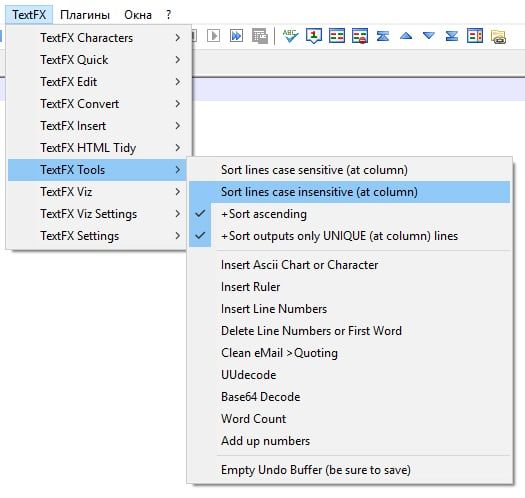Expand TextFX Edit submenu arrow
This screenshot has height=498, width=525.
[x=178, y=82]
